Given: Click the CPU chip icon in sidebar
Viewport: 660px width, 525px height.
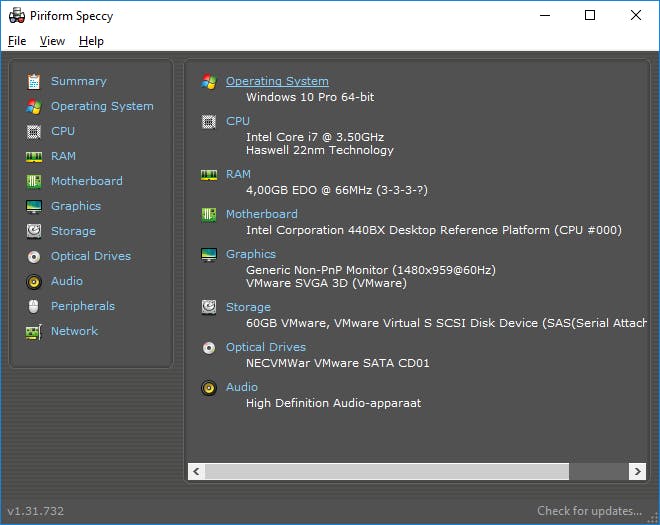Looking at the screenshot, I should pos(34,131).
